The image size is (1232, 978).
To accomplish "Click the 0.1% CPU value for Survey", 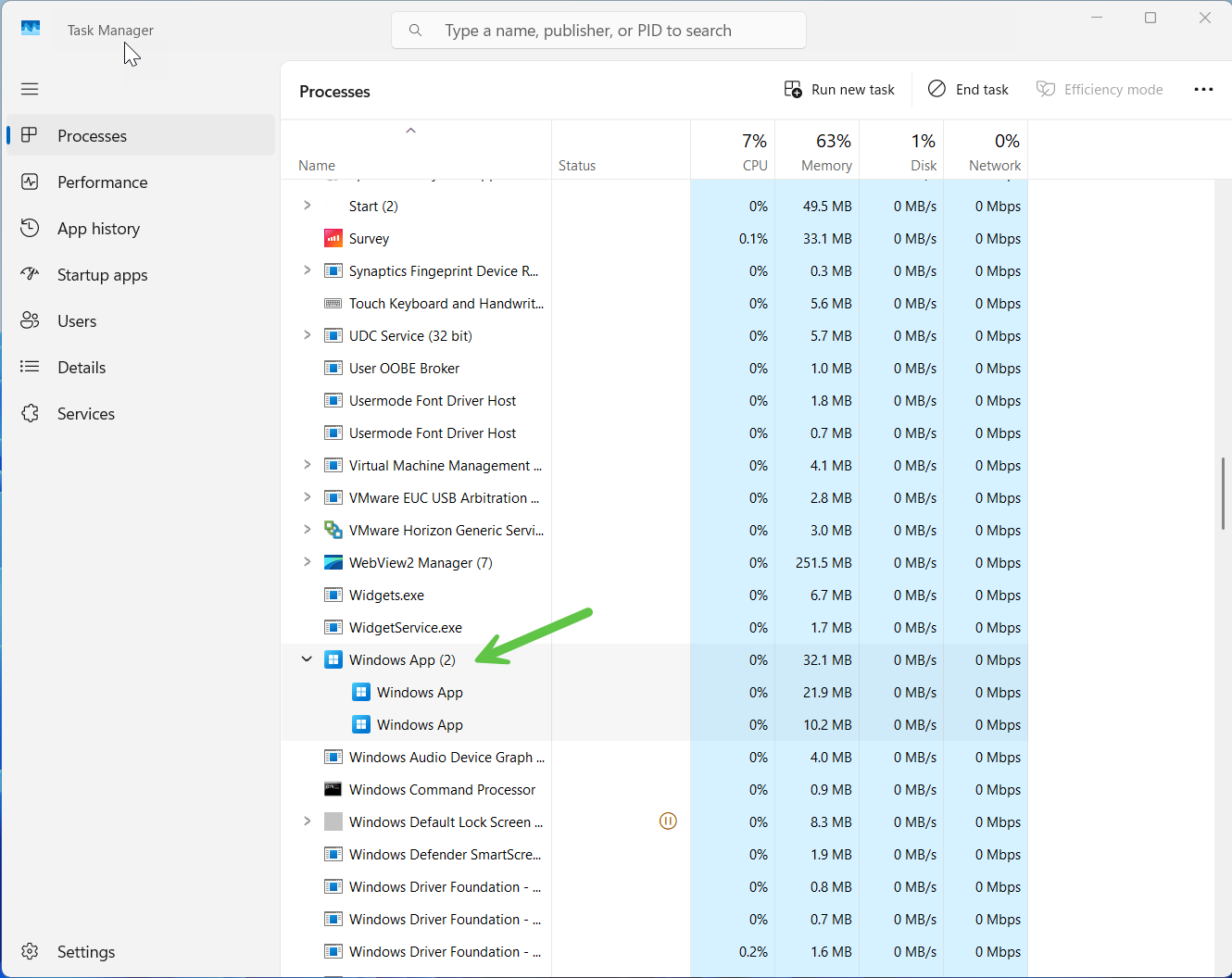I will point(753,238).
